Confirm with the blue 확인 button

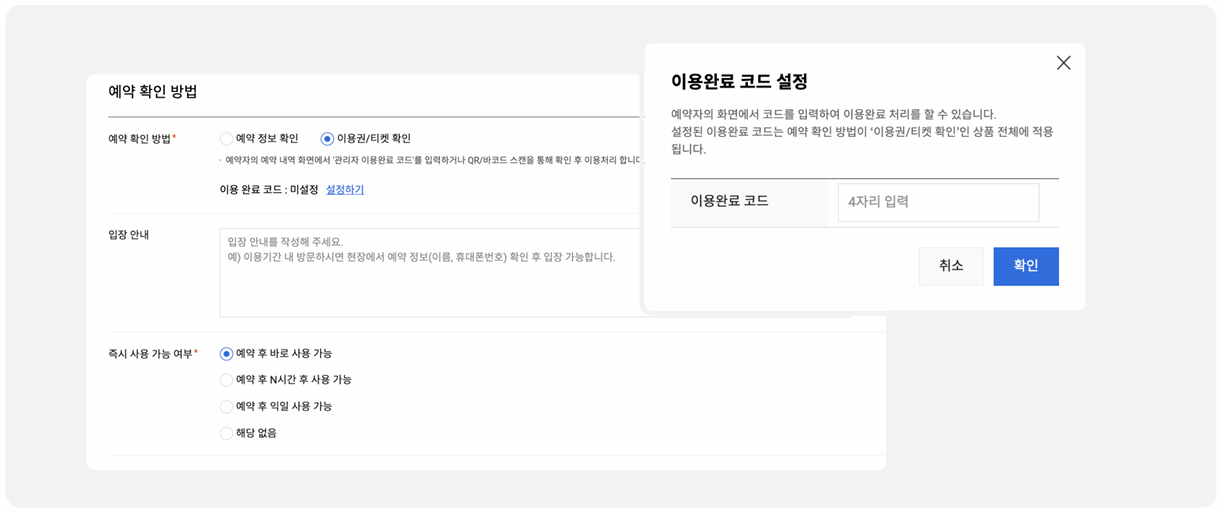pyautogui.click(x=1025, y=266)
